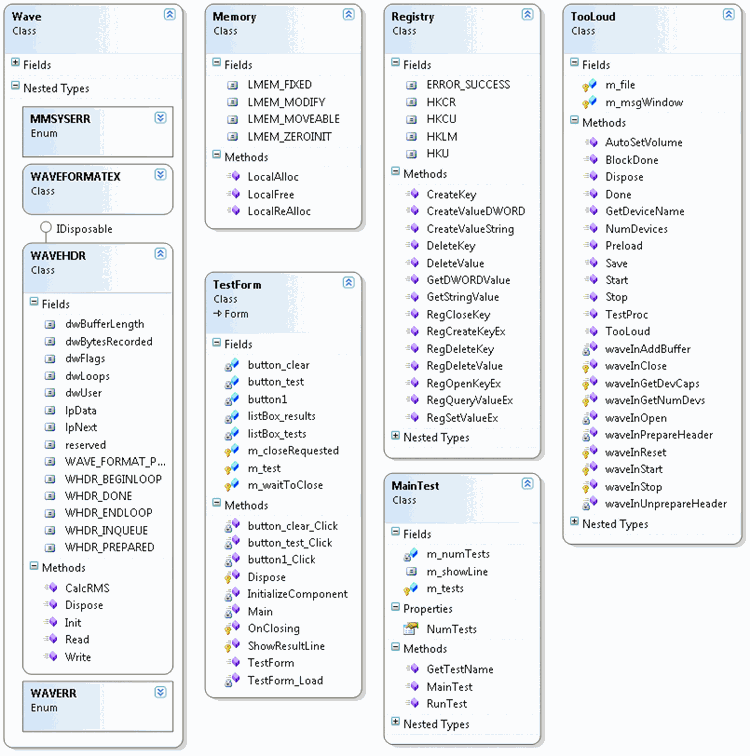This screenshot has width=750, height=756.
Task: Click the IDisposable interface lollipop icon
Action: coord(46,227)
